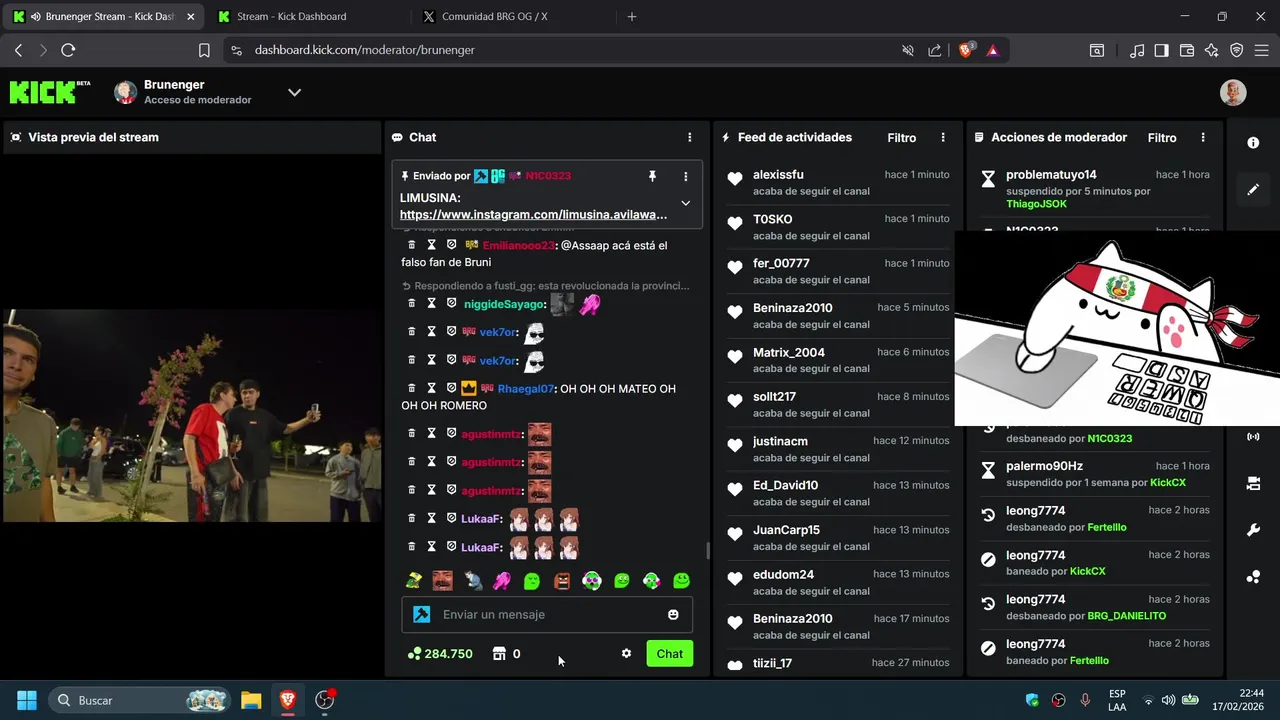The height and width of the screenshot is (720, 1280).
Task: Click the 284.750 channel points balance
Action: tap(440, 654)
